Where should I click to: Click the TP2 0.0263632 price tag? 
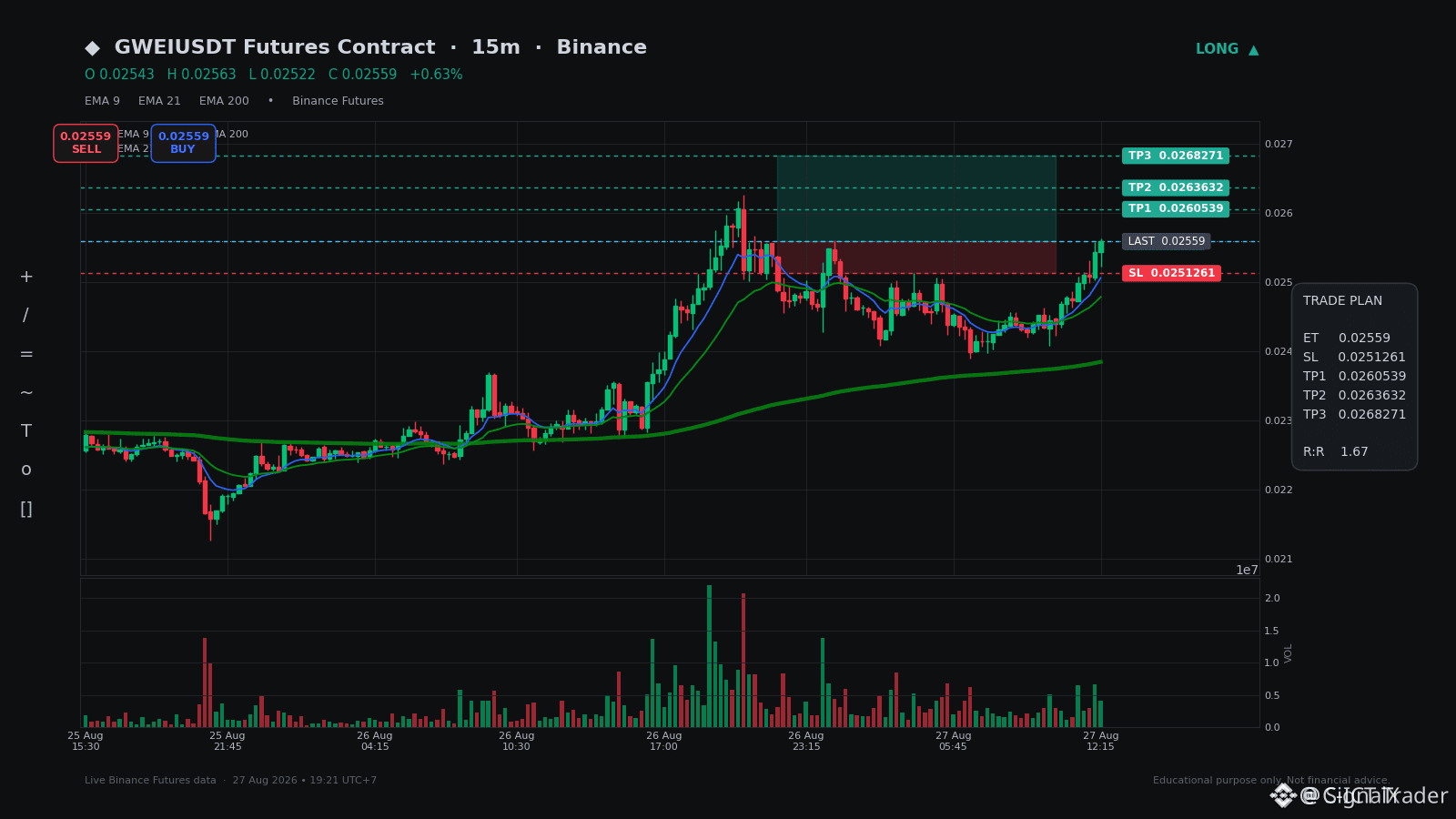1176,187
